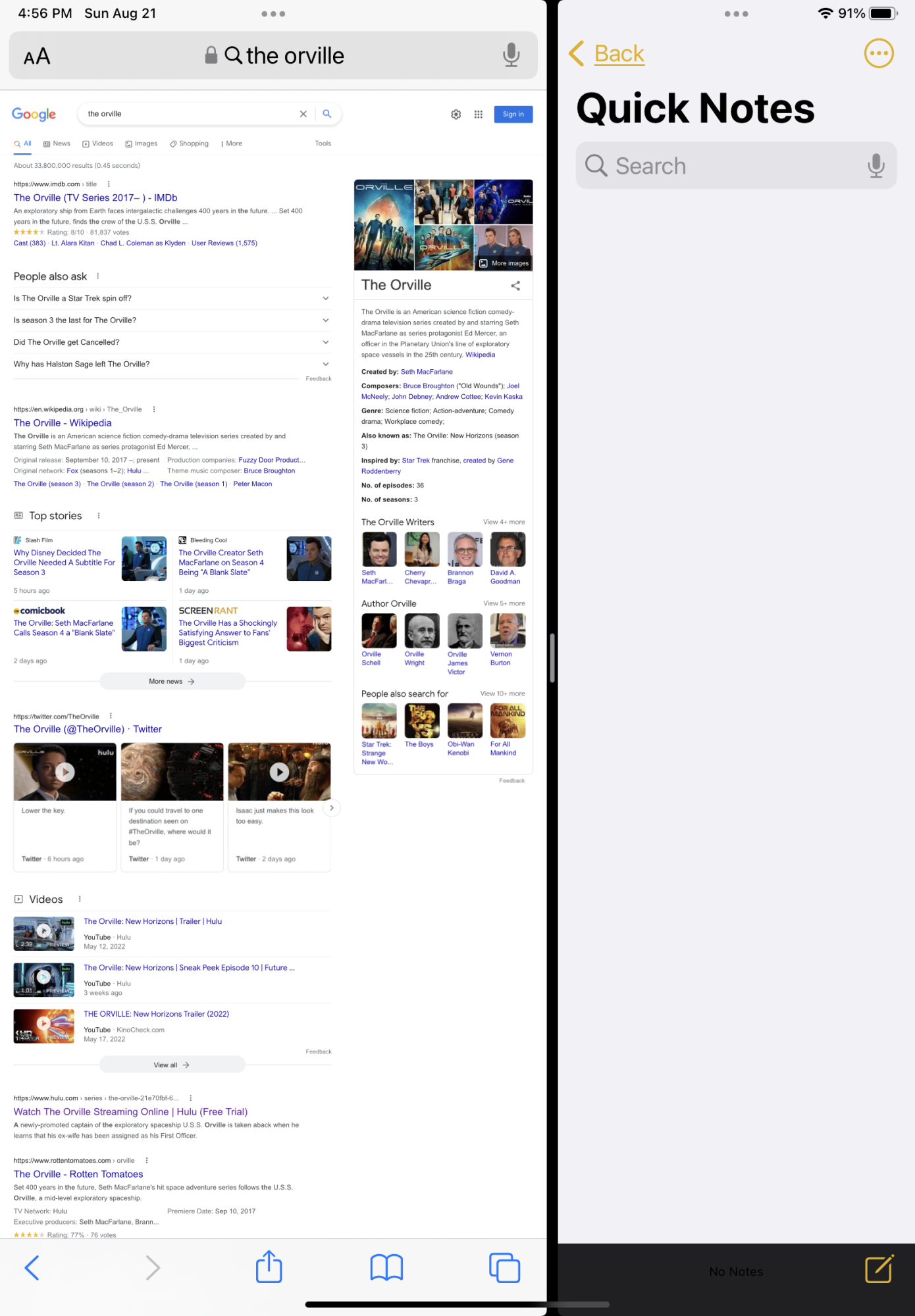Screen dimensions: 915x1316
Task: Play the 'Lower the key' Twitter video
Action: click(x=65, y=772)
